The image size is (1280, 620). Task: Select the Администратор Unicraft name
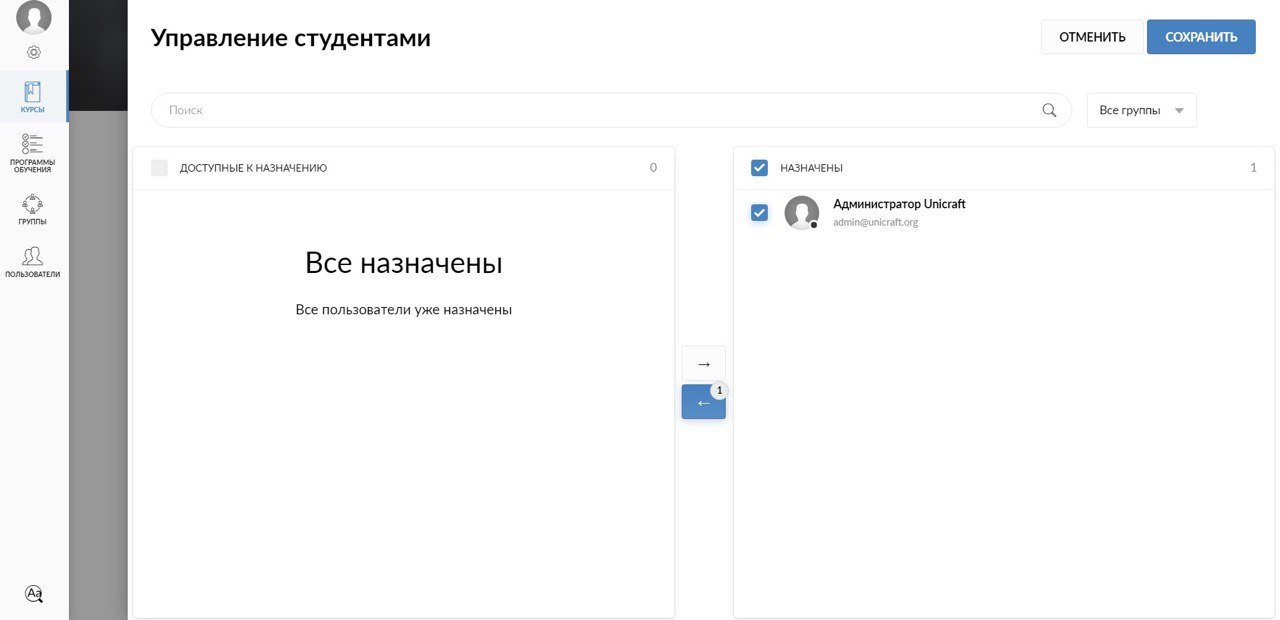click(899, 204)
